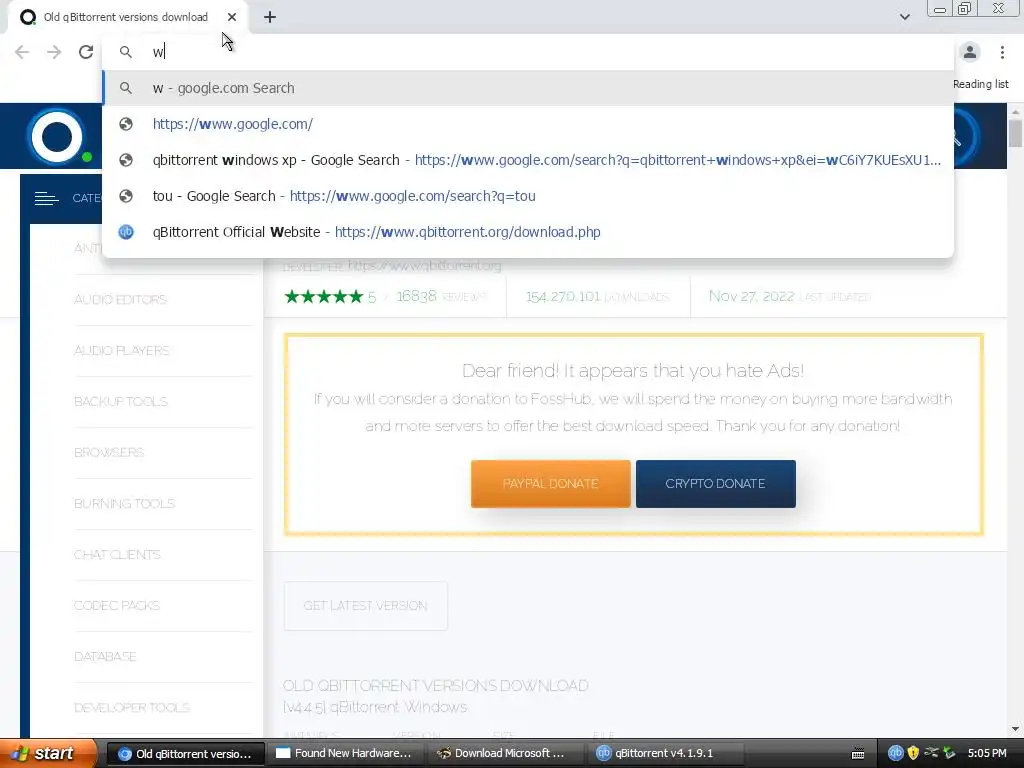This screenshot has width=1024, height=768.
Task: Open Browsers category
Action: click(x=109, y=453)
